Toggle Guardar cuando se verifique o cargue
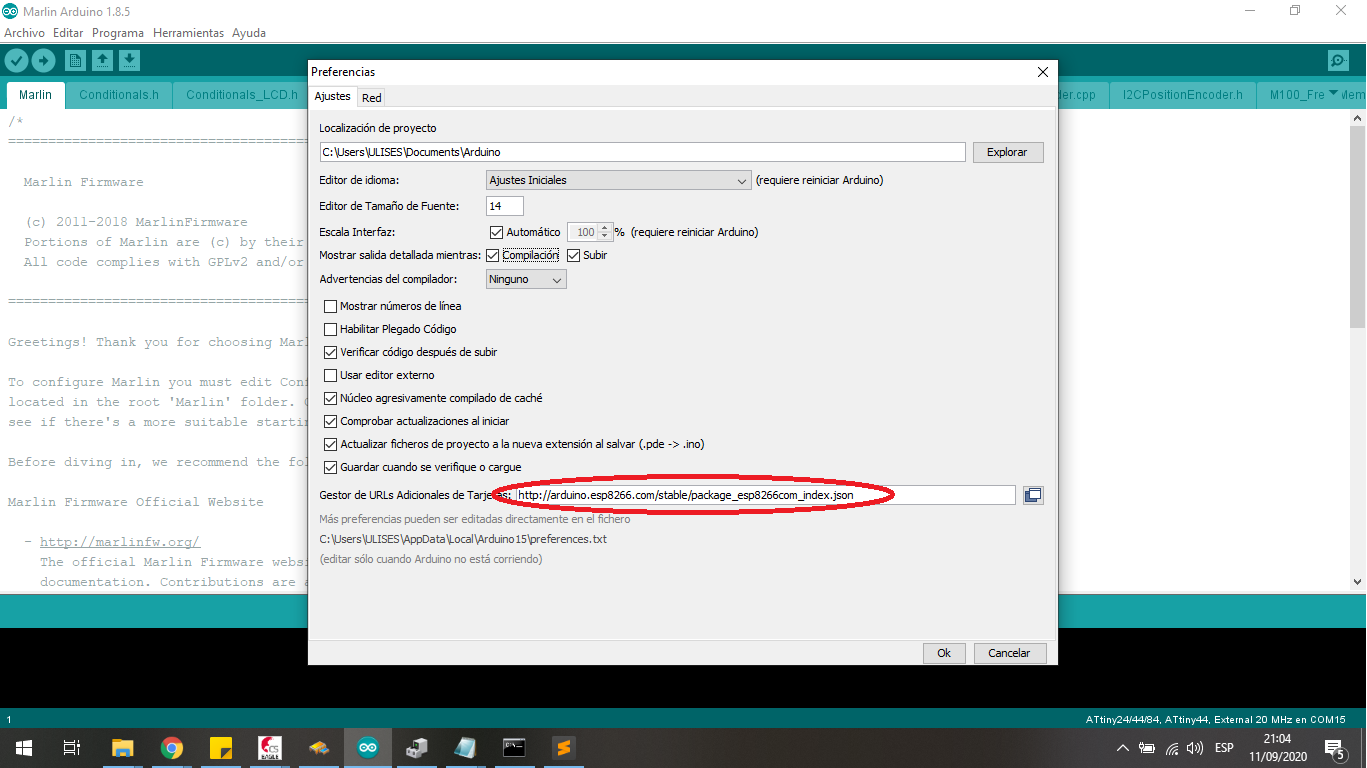Viewport: 1367px width, 768px height. pos(331,467)
